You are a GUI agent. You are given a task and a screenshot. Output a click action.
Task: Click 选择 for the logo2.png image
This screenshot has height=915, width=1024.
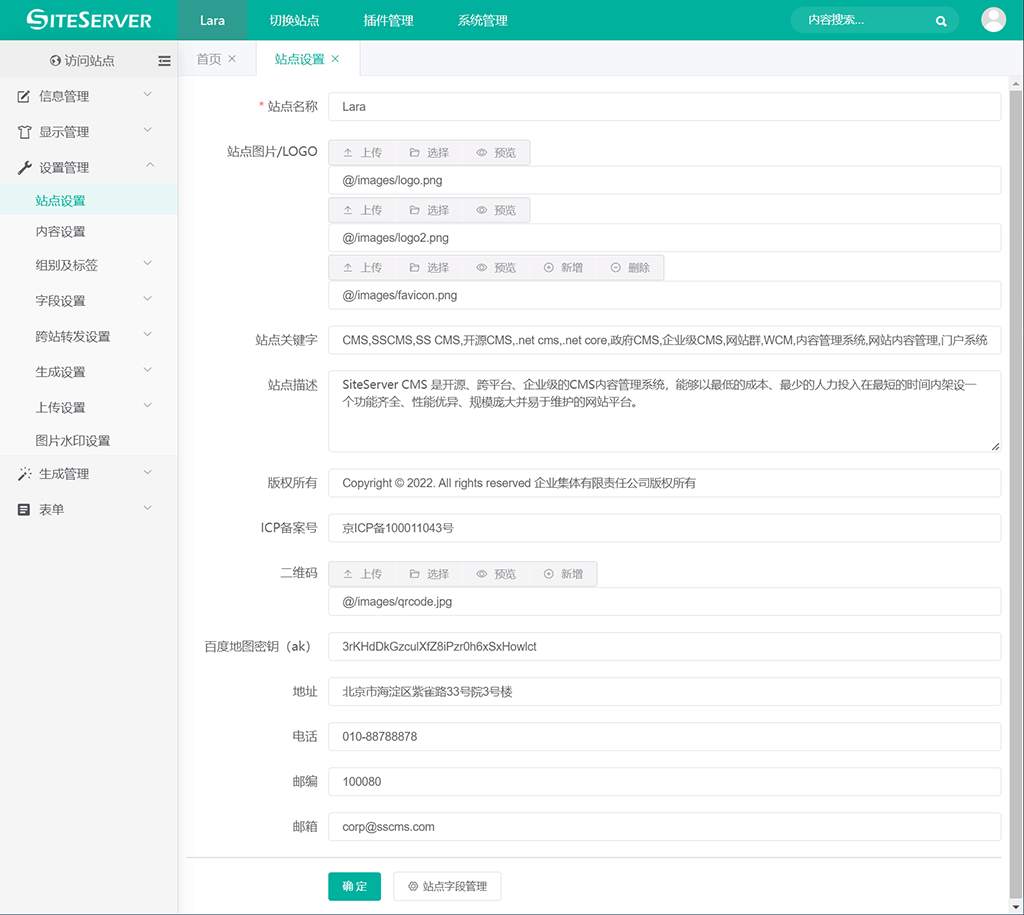point(429,210)
